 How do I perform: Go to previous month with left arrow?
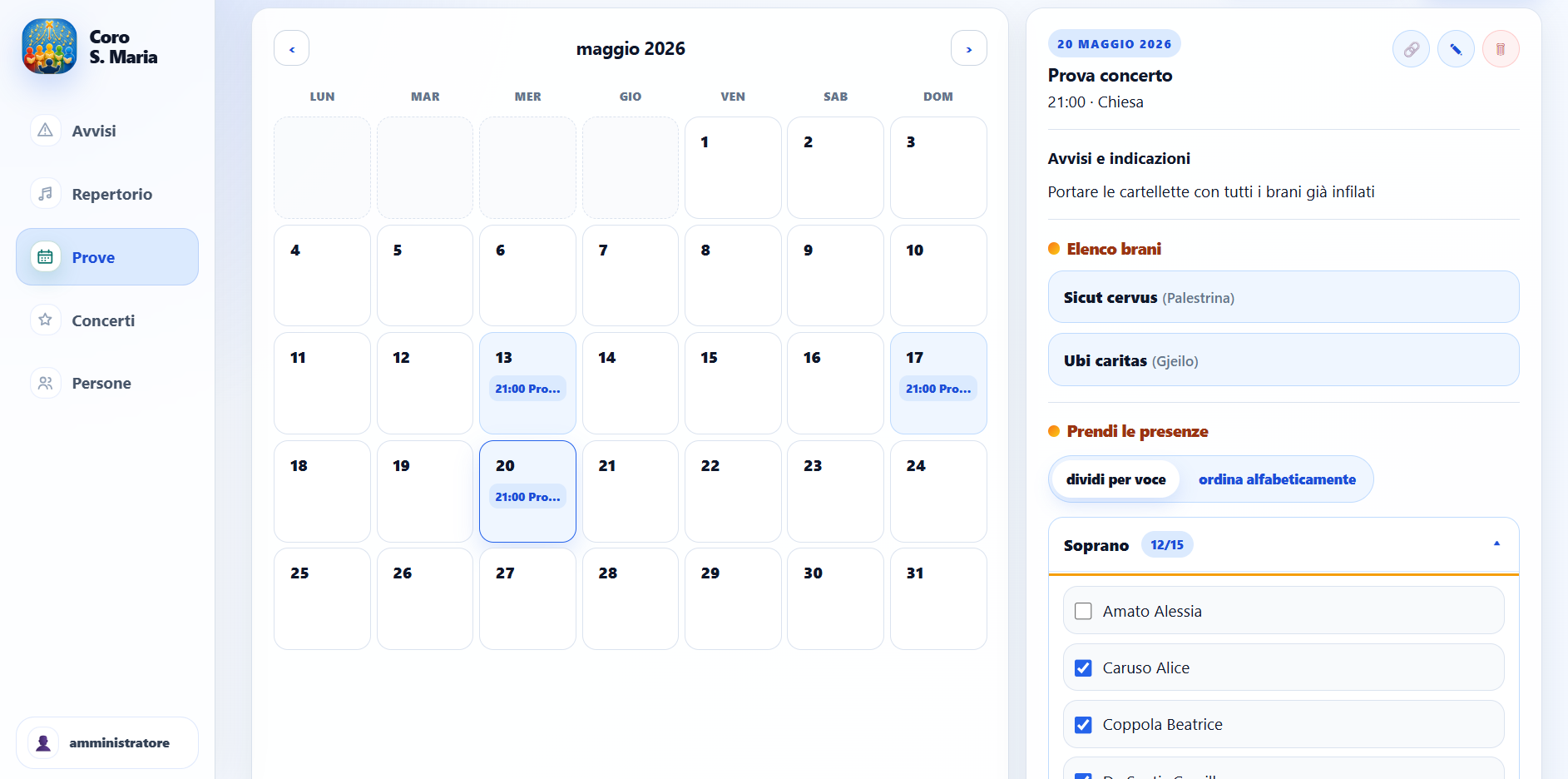(x=292, y=48)
